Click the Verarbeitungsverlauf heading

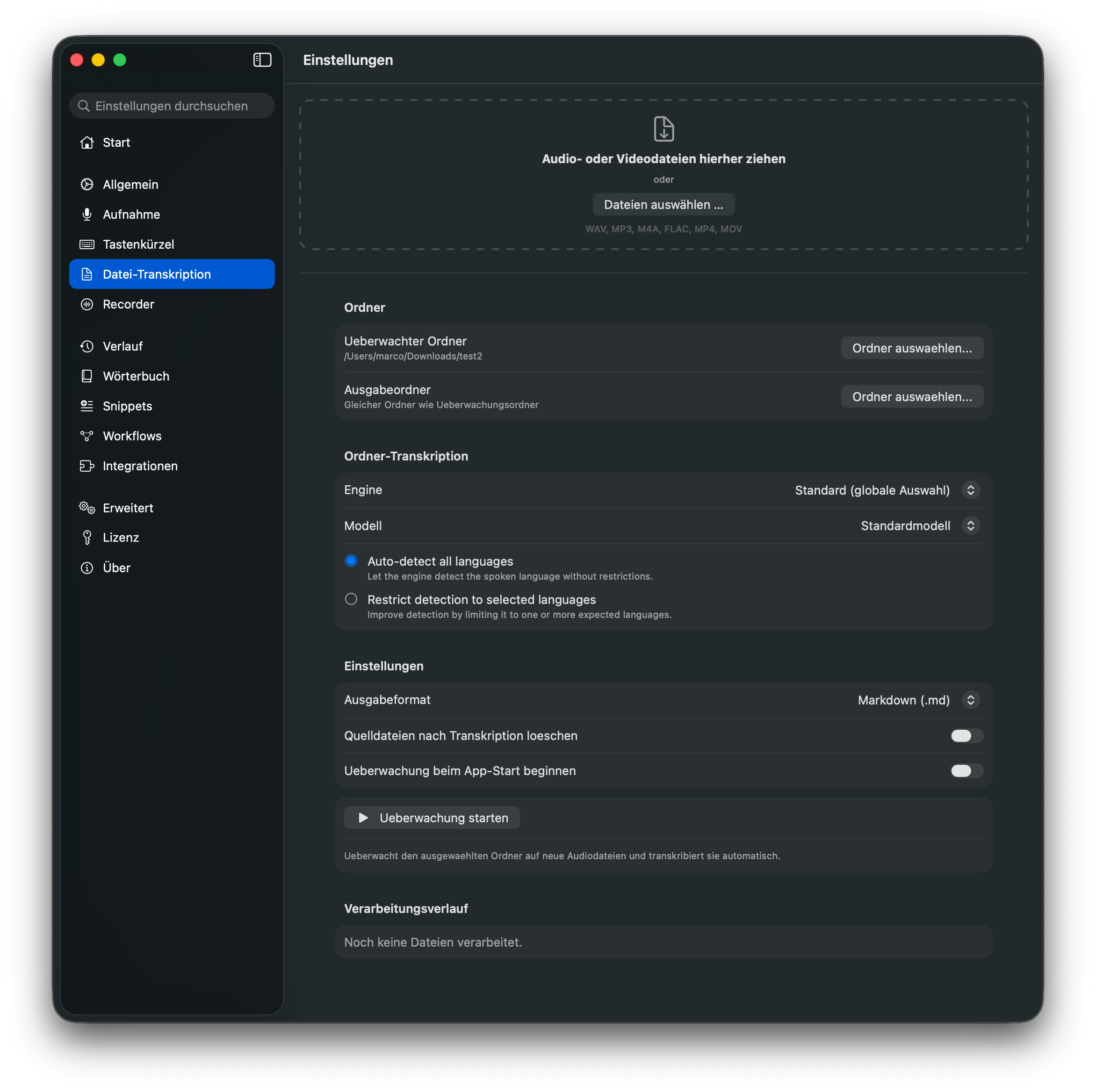pos(406,909)
